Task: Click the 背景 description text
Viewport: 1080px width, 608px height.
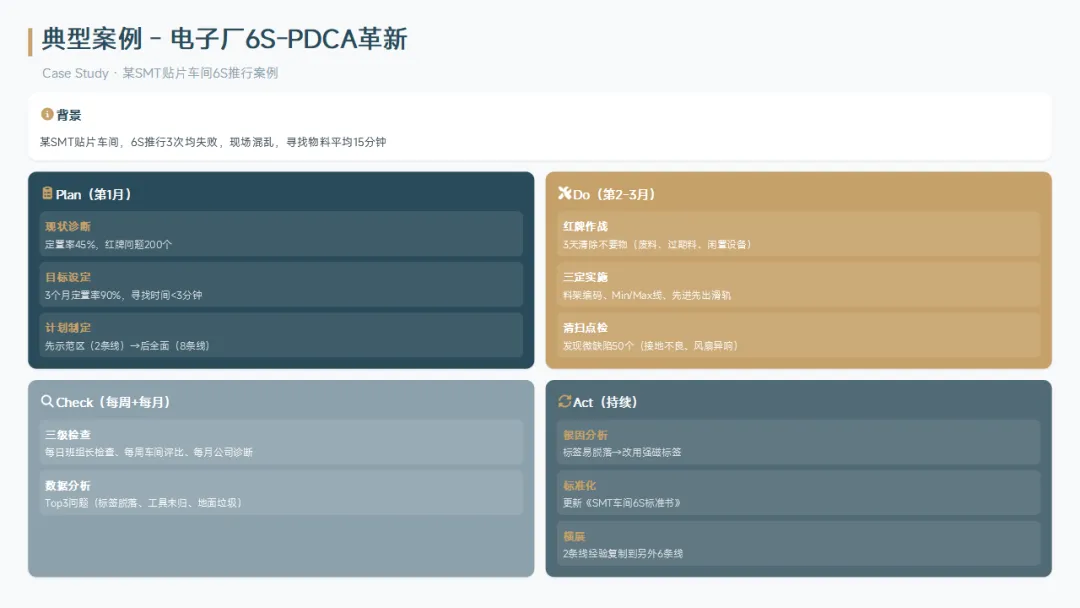Action: point(213,142)
